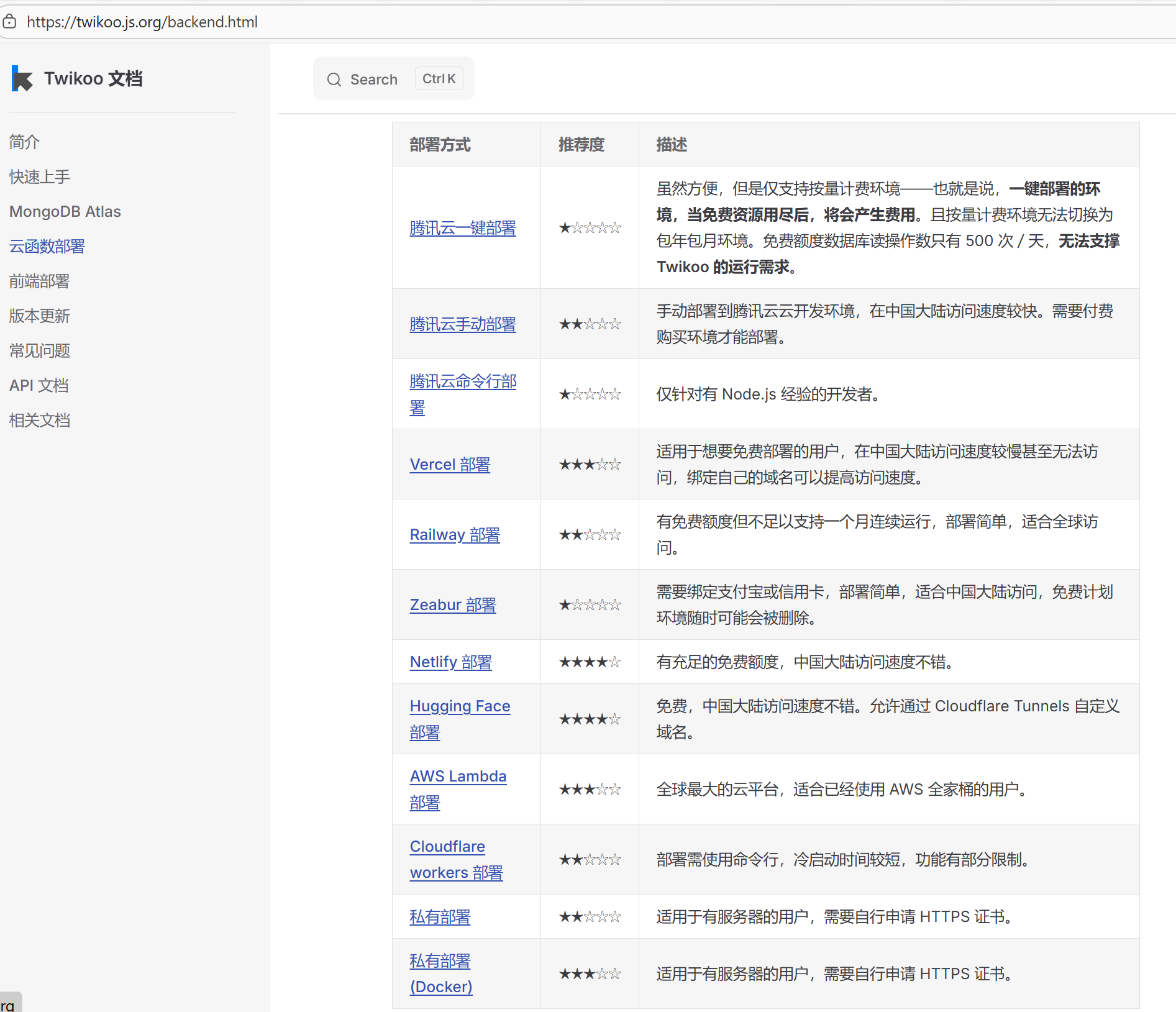Open API 文档 in the sidebar
This screenshot has height=1012, width=1176.
[39, 385]
